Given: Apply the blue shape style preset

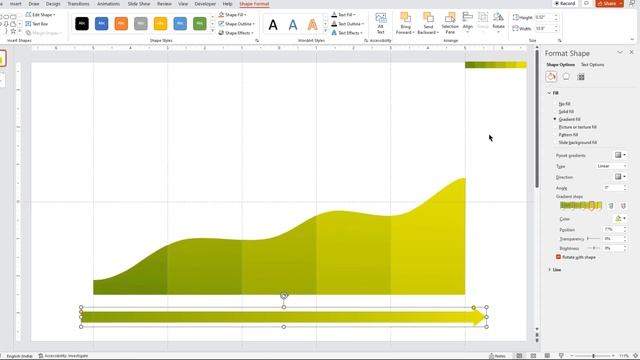Looking at the screenshot, I should coord(101,24).
